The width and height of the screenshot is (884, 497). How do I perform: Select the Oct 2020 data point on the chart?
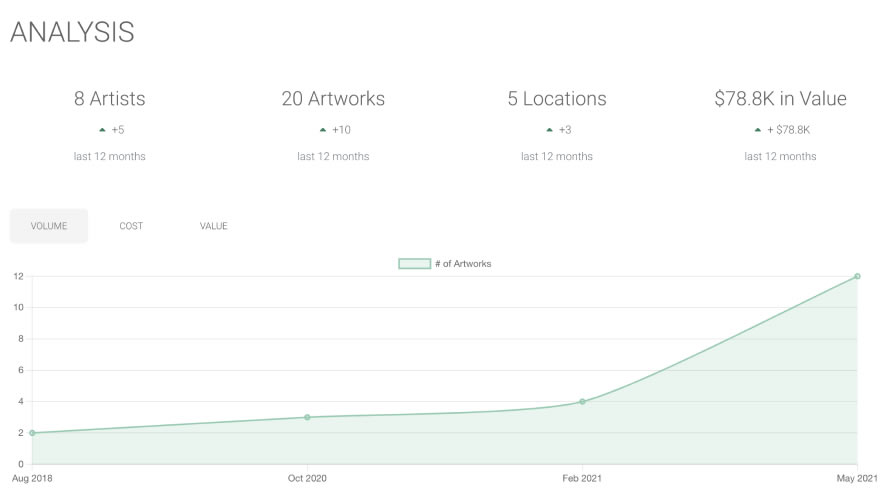pyautogui.click(x=307, y=417)
